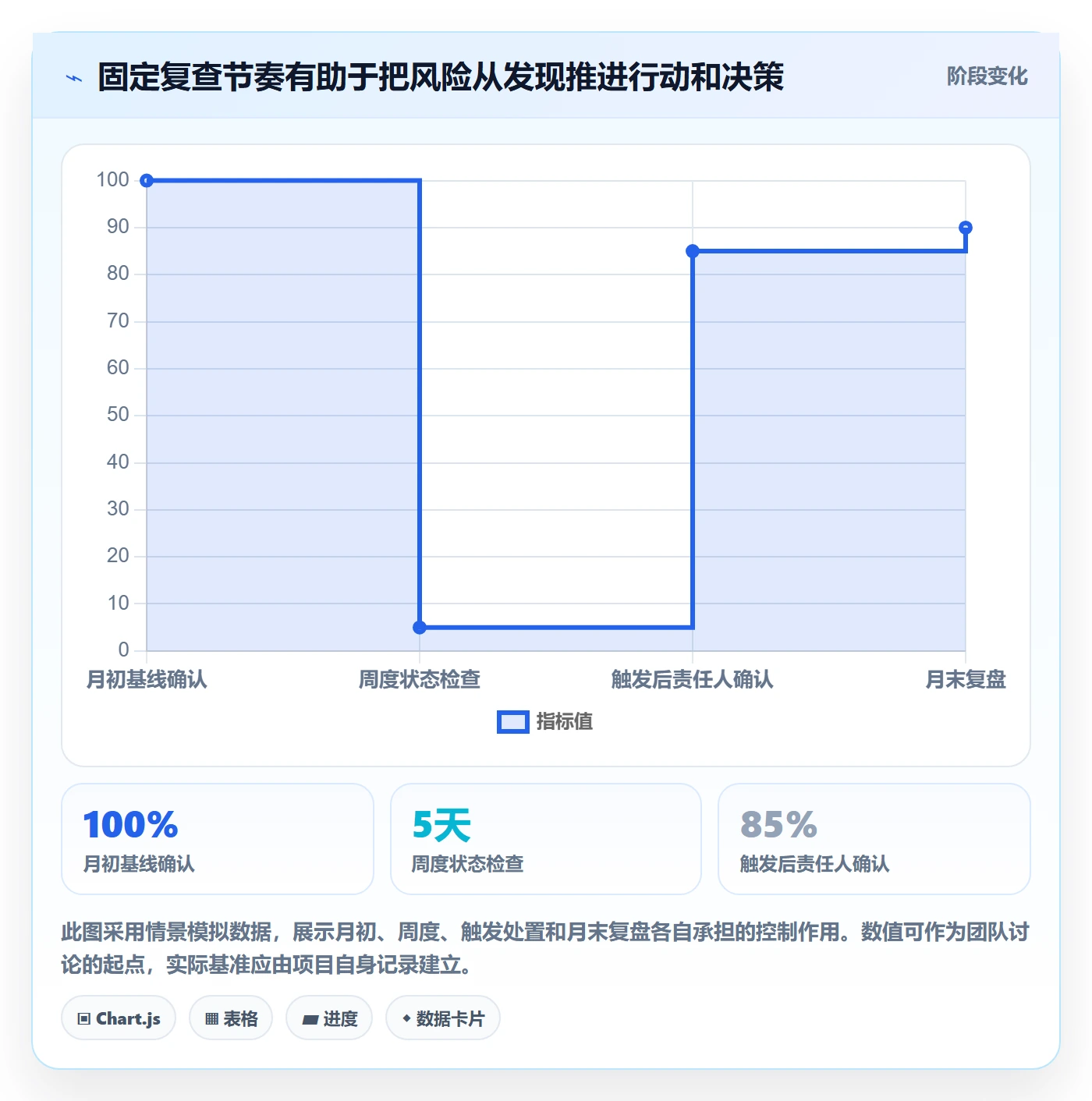Click the 表格 tag chip
1092x1101 pixels.
click(x=231, y=1018)
